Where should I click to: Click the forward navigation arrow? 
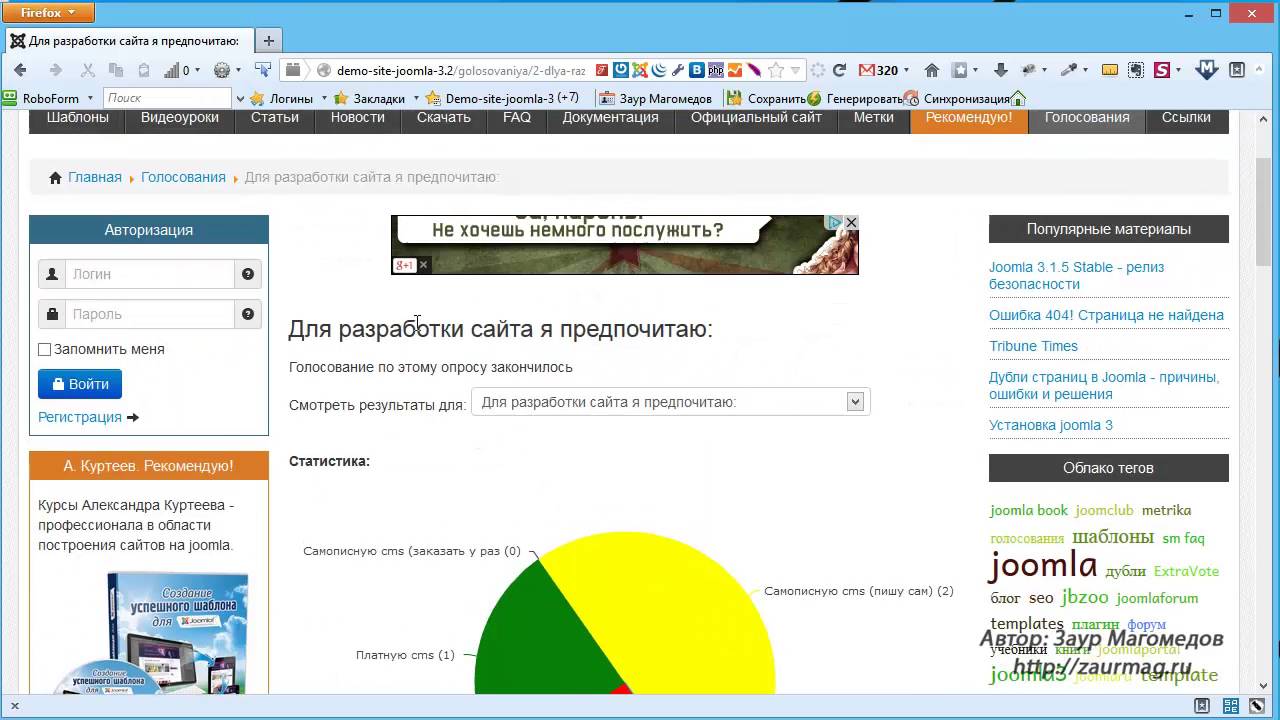[x=56, y=70]
